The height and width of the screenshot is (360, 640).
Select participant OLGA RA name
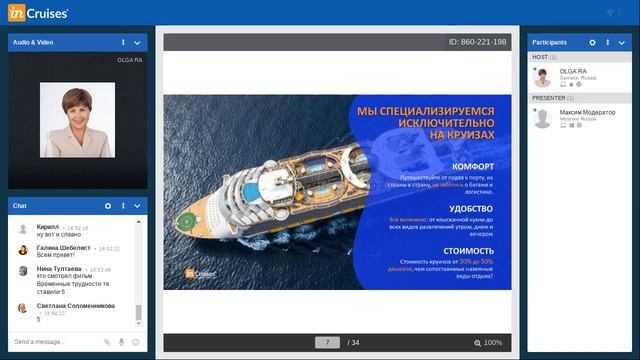(x=573, y=71)
